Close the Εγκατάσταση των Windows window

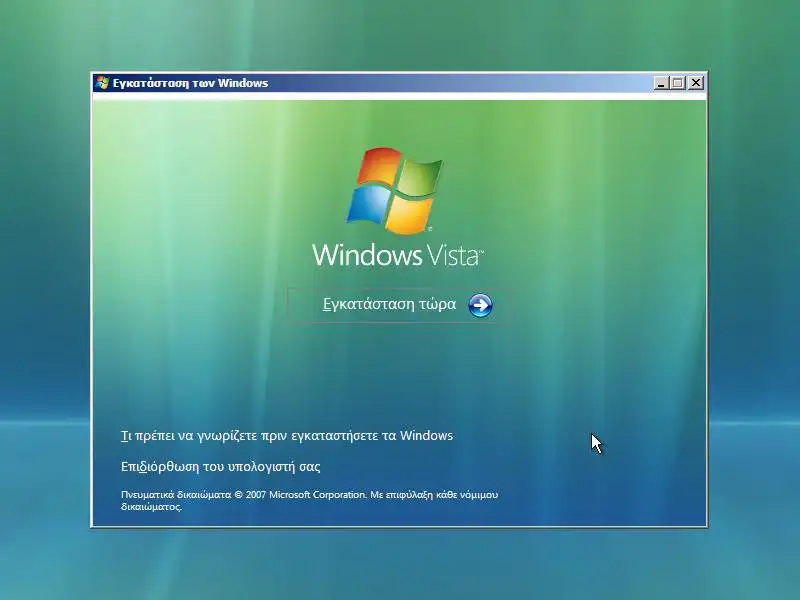[696, 83]
